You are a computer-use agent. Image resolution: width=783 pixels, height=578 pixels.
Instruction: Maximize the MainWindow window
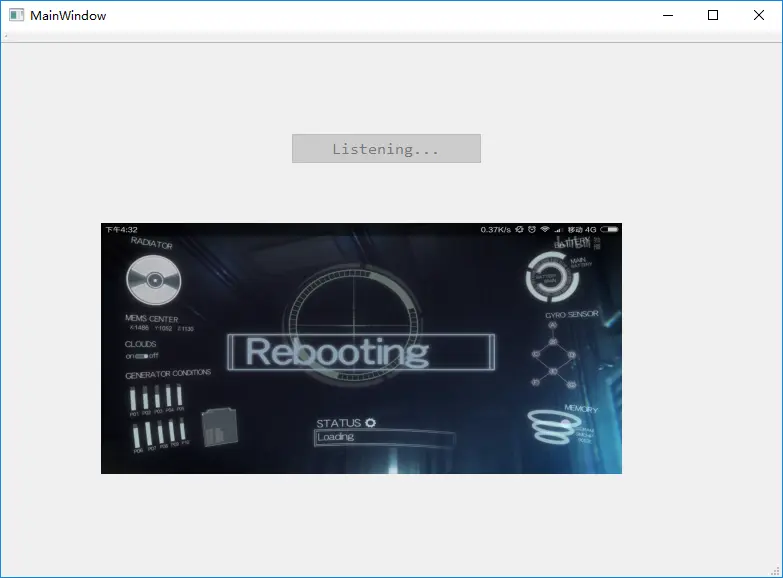pos(713,15)
